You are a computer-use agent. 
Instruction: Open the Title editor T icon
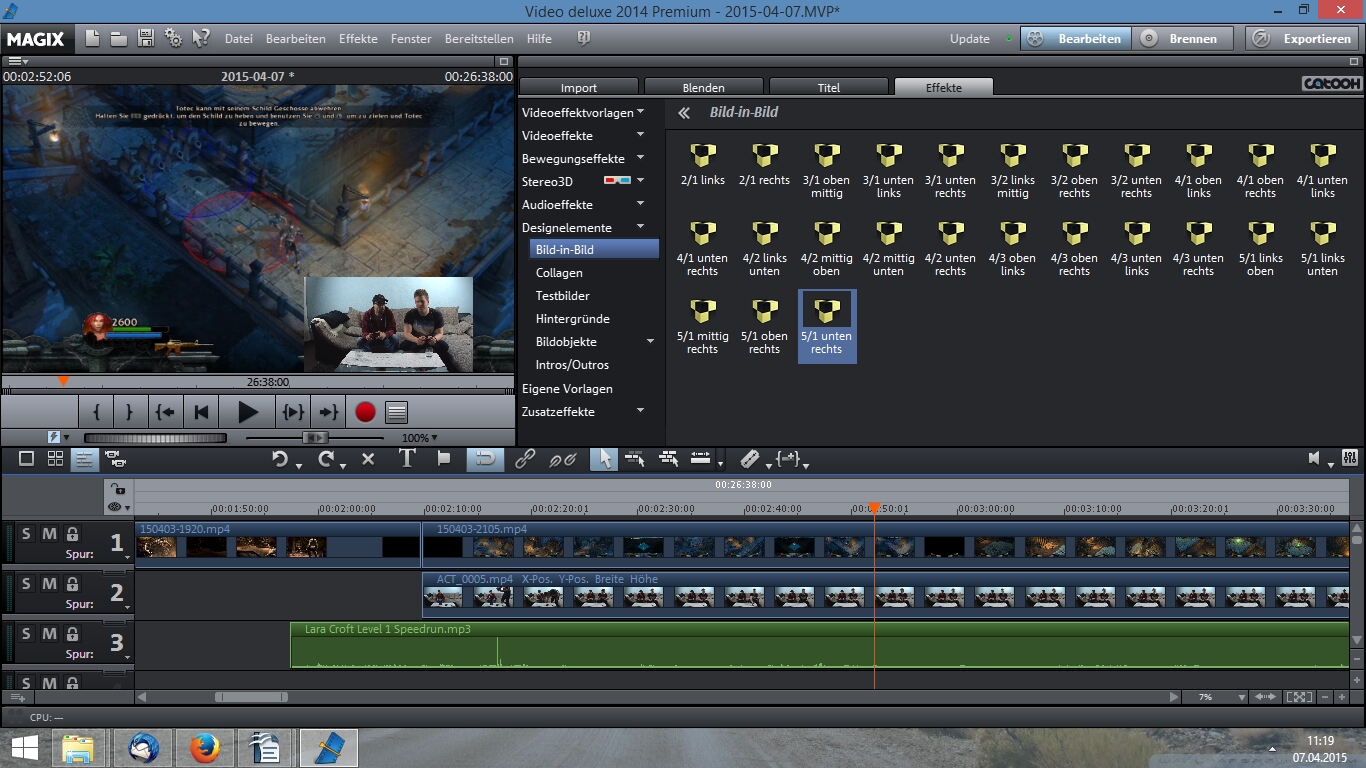(x=407, y=459)
